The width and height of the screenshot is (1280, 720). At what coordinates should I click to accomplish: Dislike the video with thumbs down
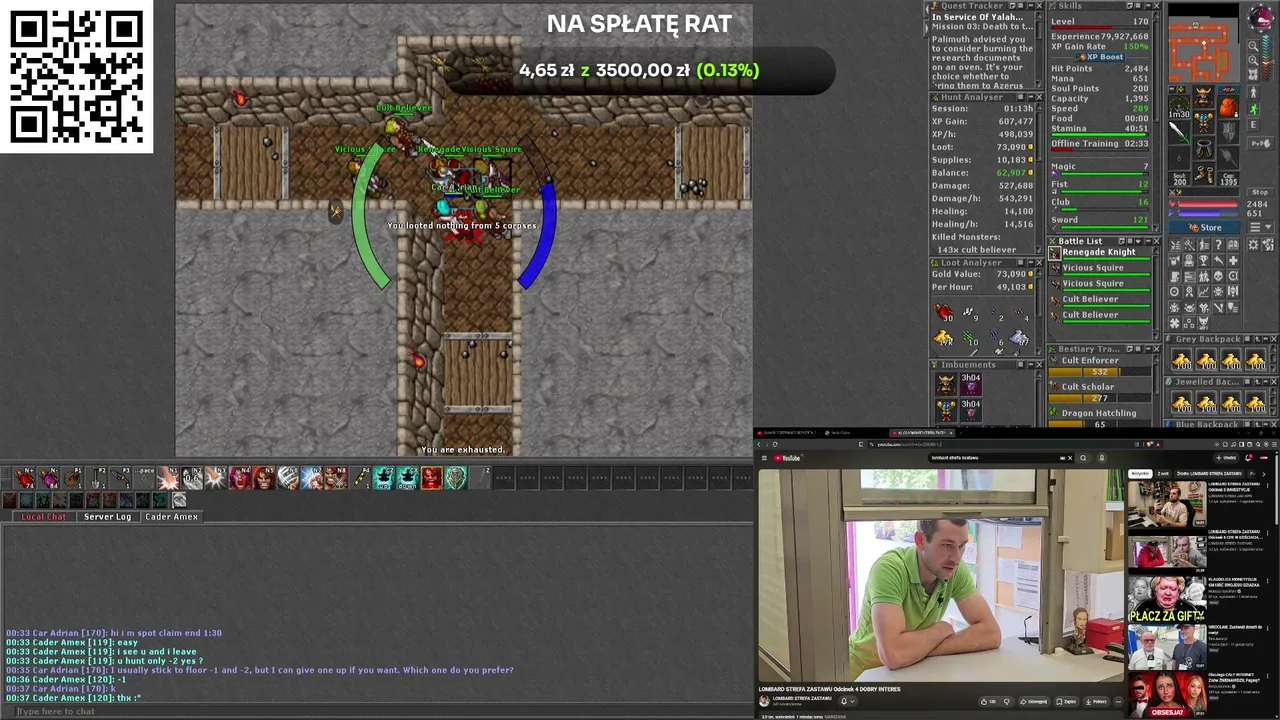click(1007, 701)
